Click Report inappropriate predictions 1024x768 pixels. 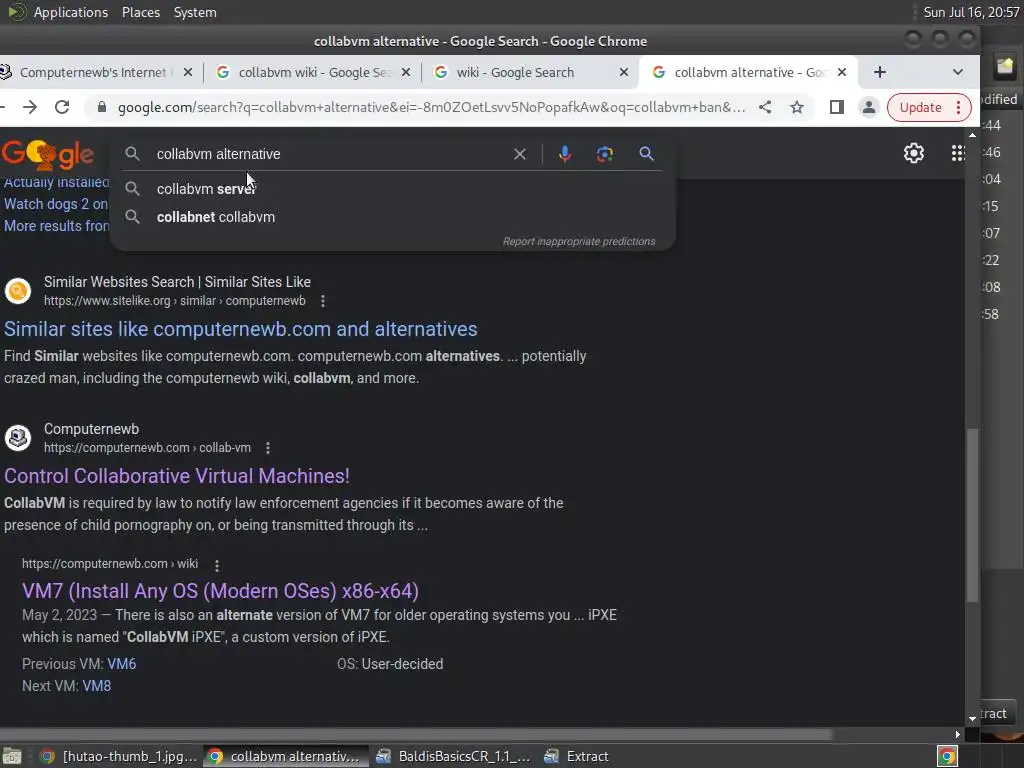579,242
